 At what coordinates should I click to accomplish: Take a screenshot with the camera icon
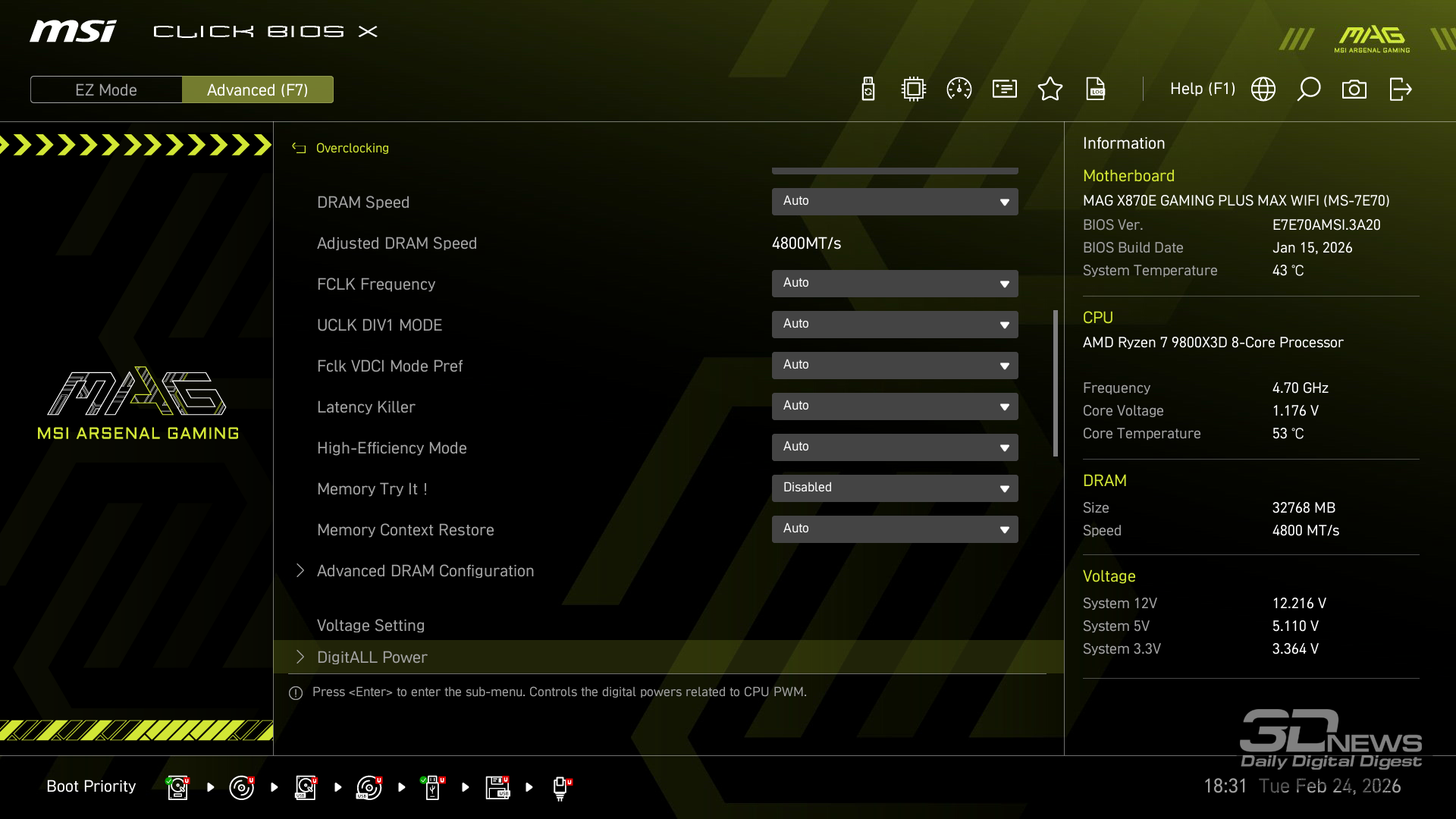1354,89
